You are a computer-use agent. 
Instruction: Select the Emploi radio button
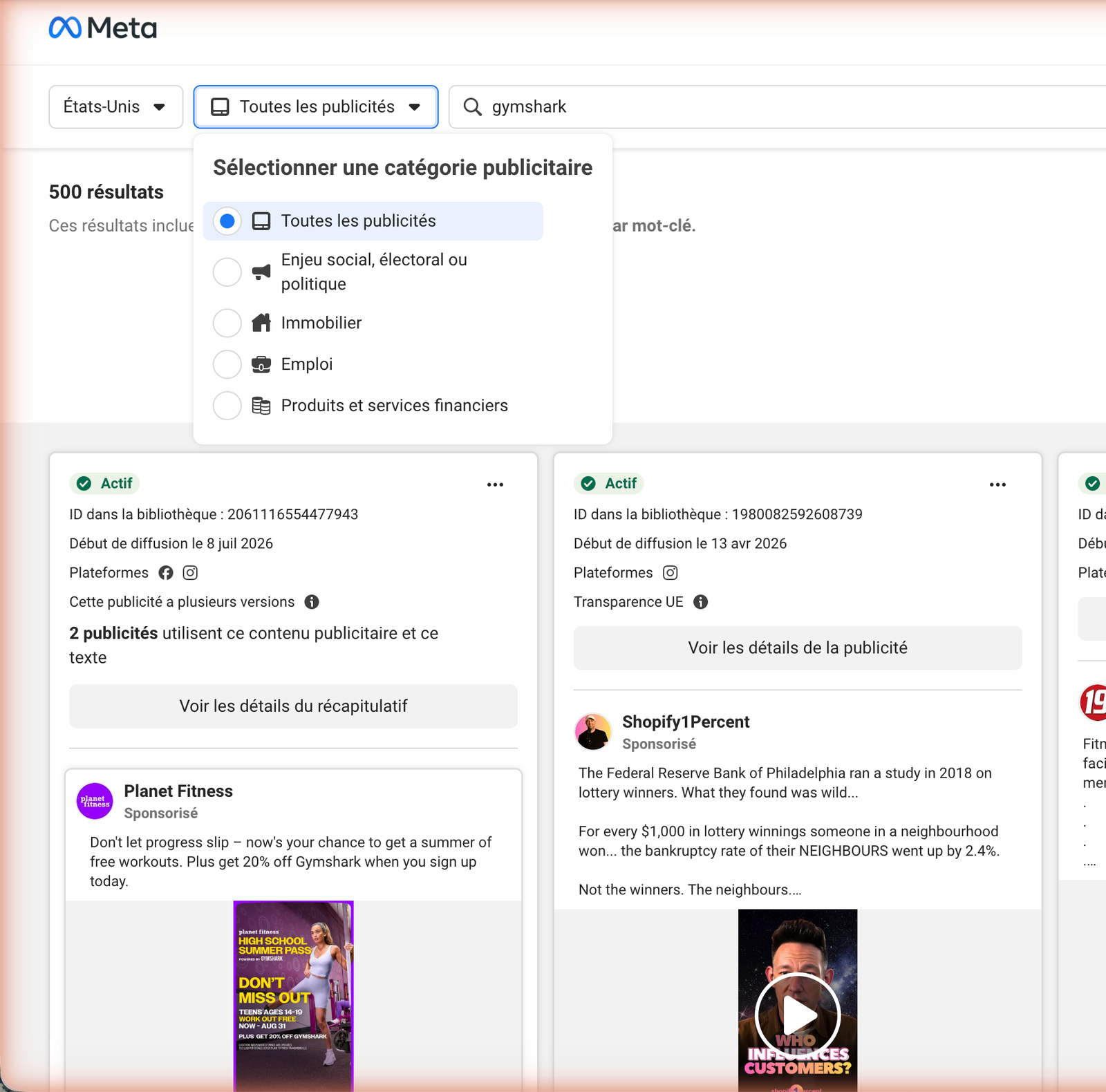227,364
